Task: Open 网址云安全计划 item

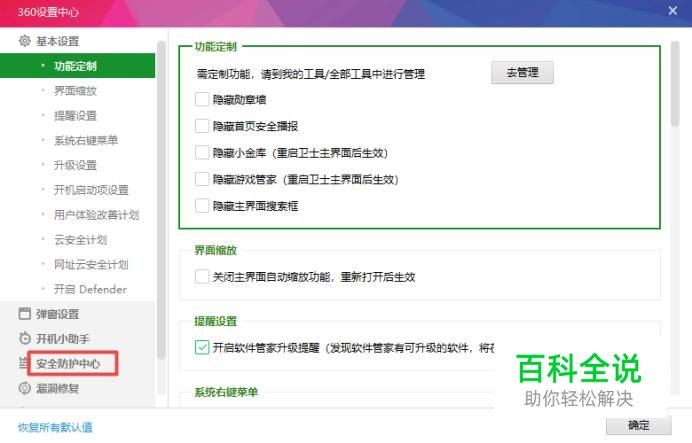Action: click(x=91, y=264)
